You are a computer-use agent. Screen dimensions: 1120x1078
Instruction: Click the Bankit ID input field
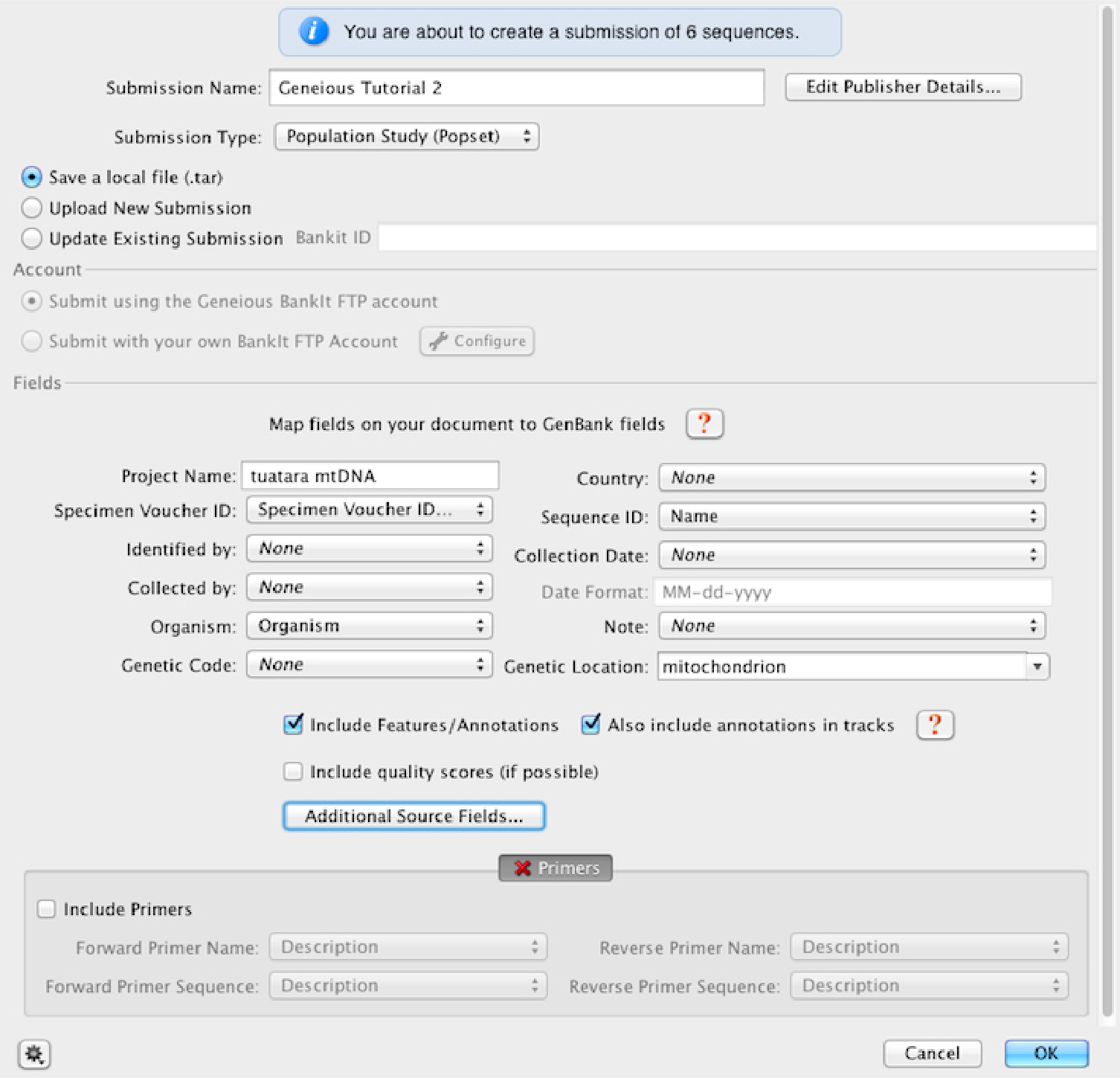tap(738, 238)
